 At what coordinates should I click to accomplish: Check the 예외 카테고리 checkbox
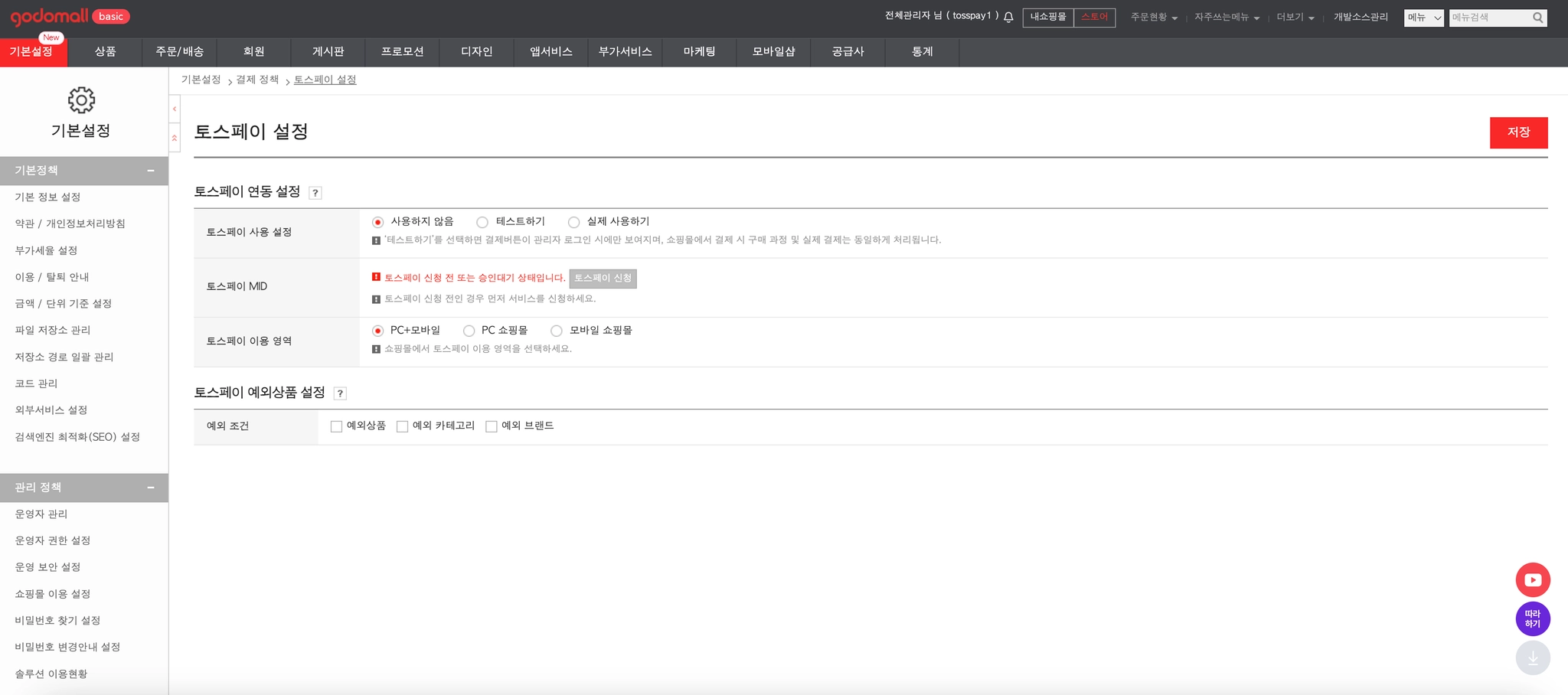(402, 426)
